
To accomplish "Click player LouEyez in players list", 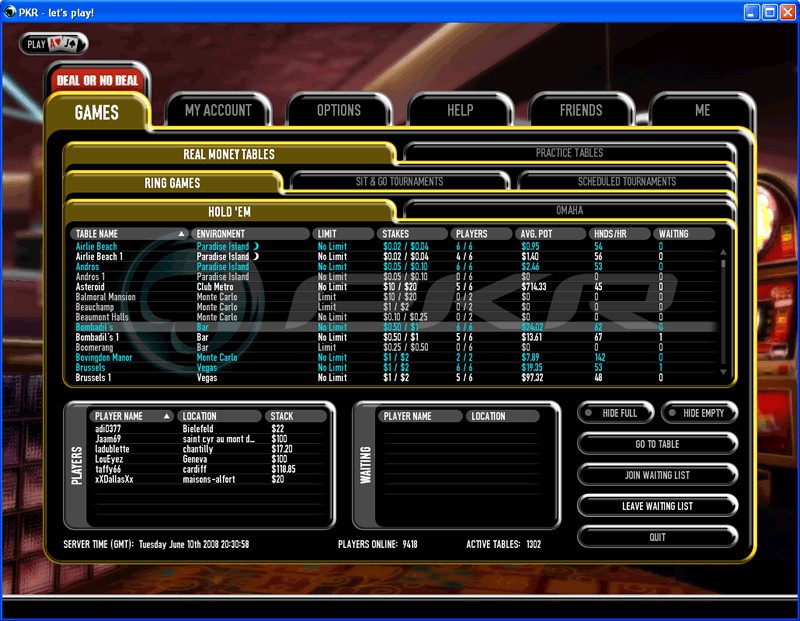I will tap(109, 459).
